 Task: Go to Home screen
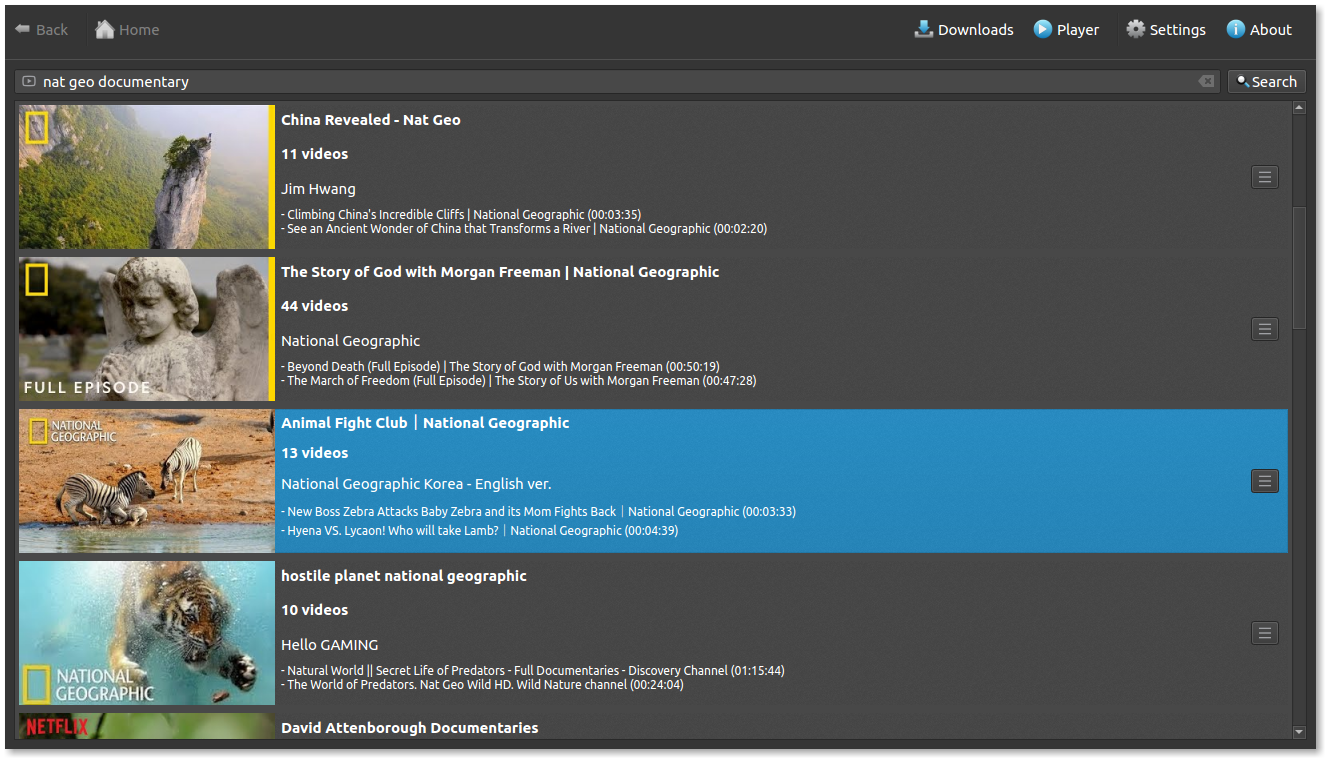tap(127, 30)
